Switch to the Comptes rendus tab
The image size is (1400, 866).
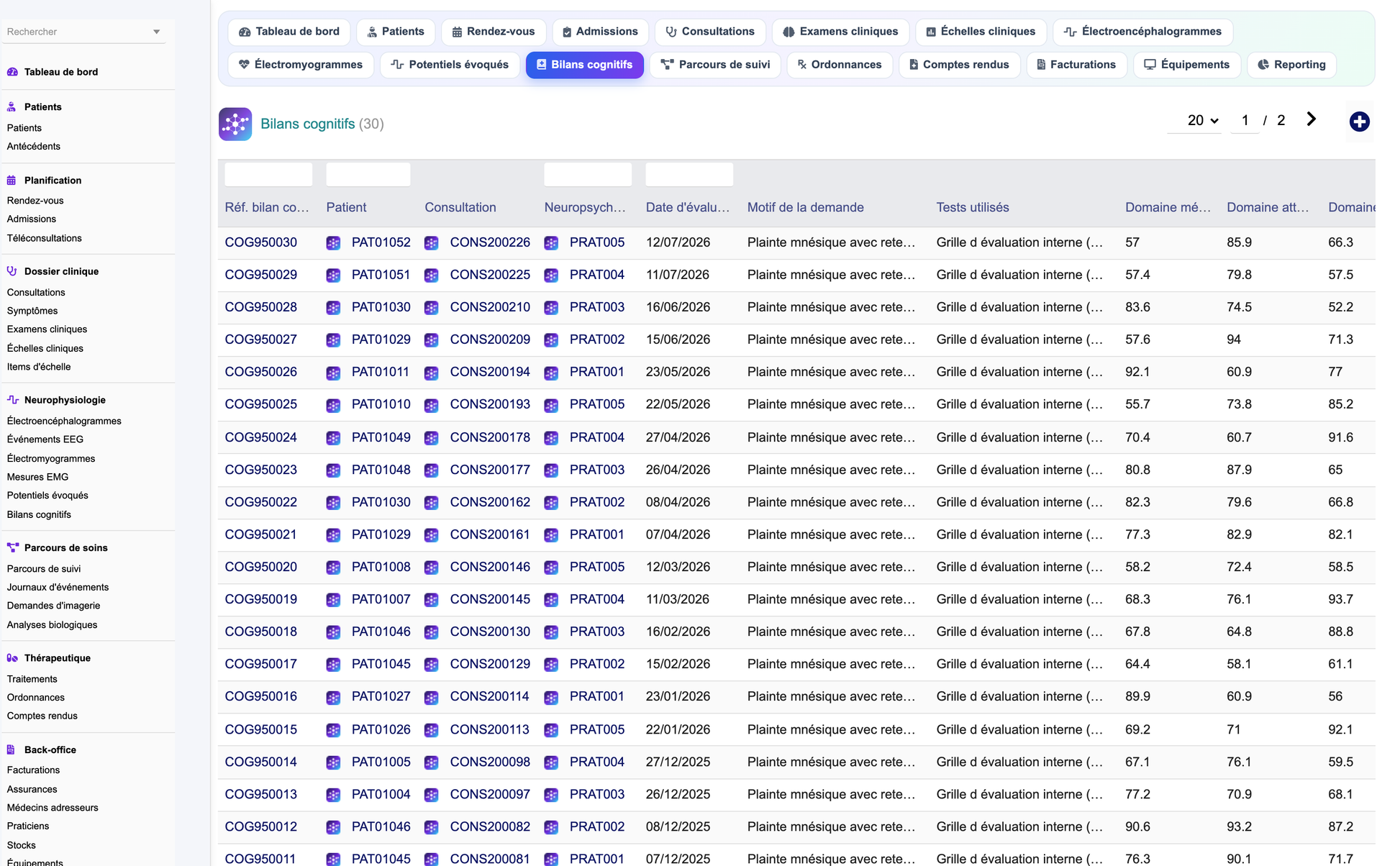pos(959,65)
